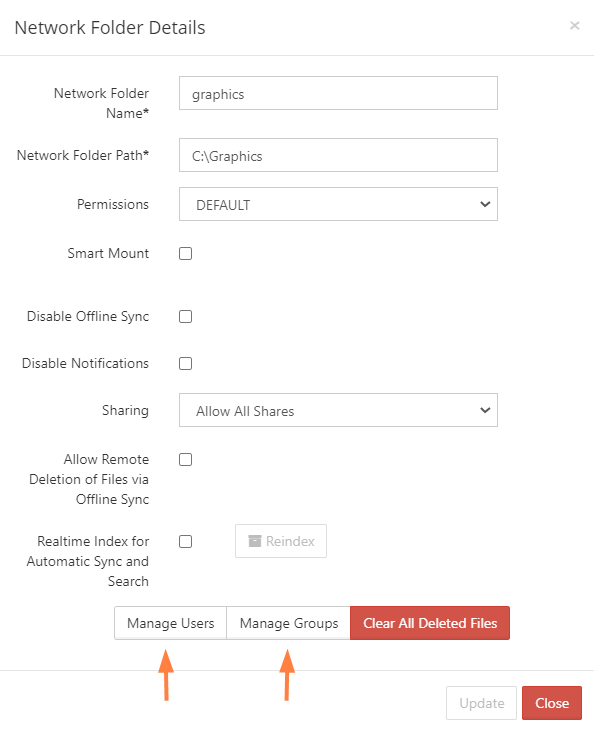
Task: Focus the Network Folder Name field
Action: click(x=338, y=93)
